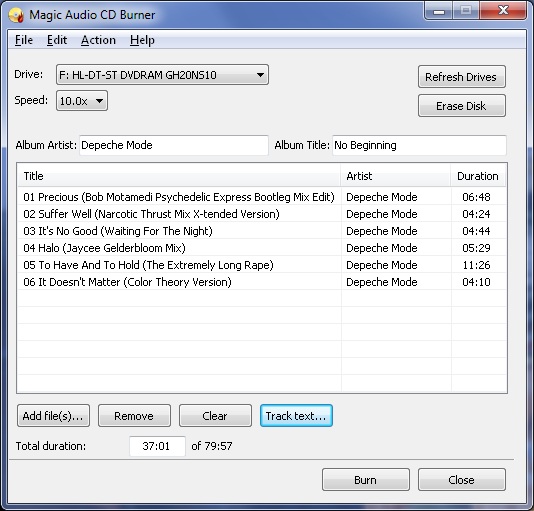The image size is (534, 511).
Task: Click the 04:44 duration cell
Action: click(476, 231)
